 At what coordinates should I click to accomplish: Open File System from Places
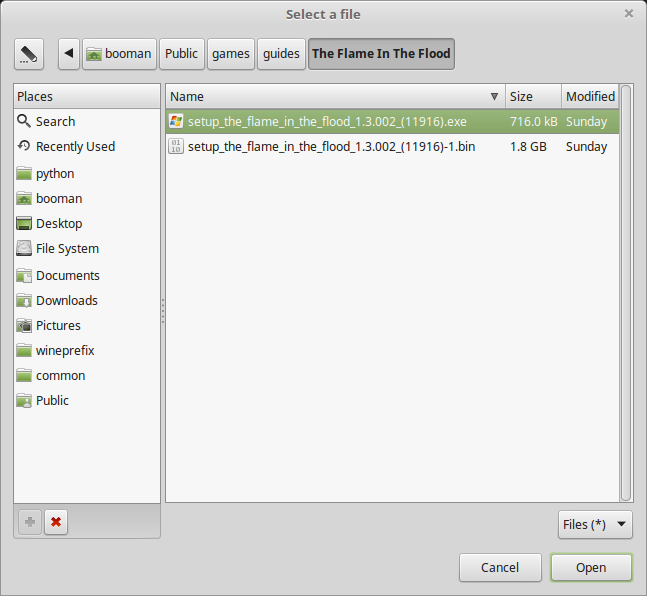[x=87, y=248]
